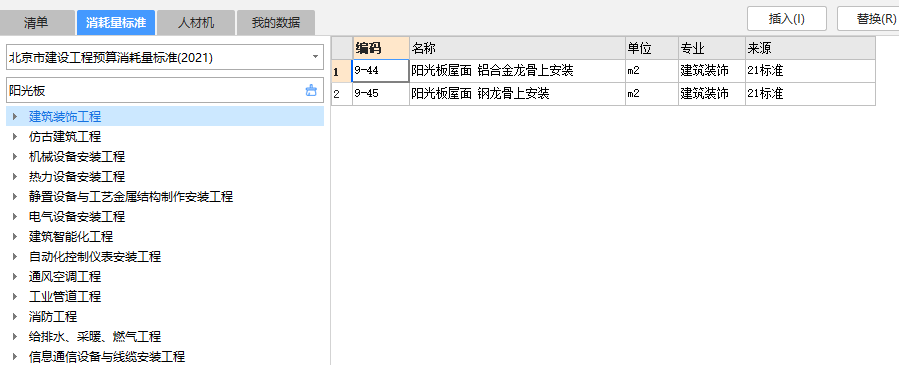Screen dimensions: 899x365
Task: Expand the 建筑智能化工程 node arrow
Action: 15,237
